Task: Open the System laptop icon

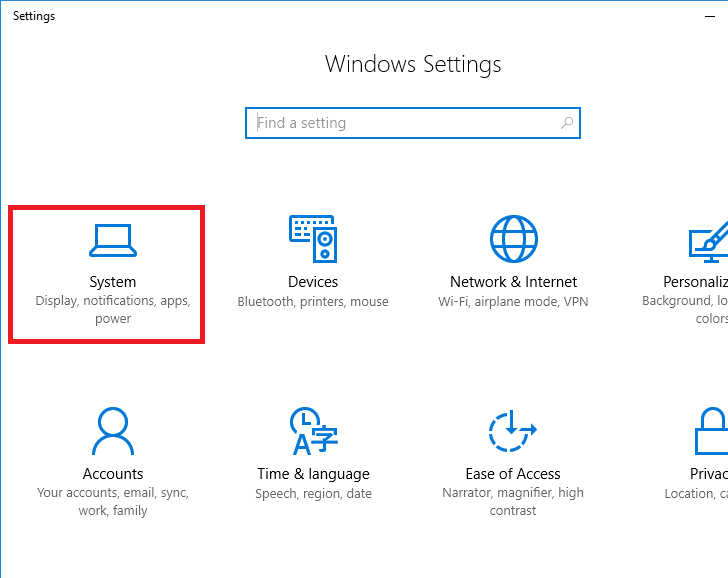Action: (x=113, y=240)
